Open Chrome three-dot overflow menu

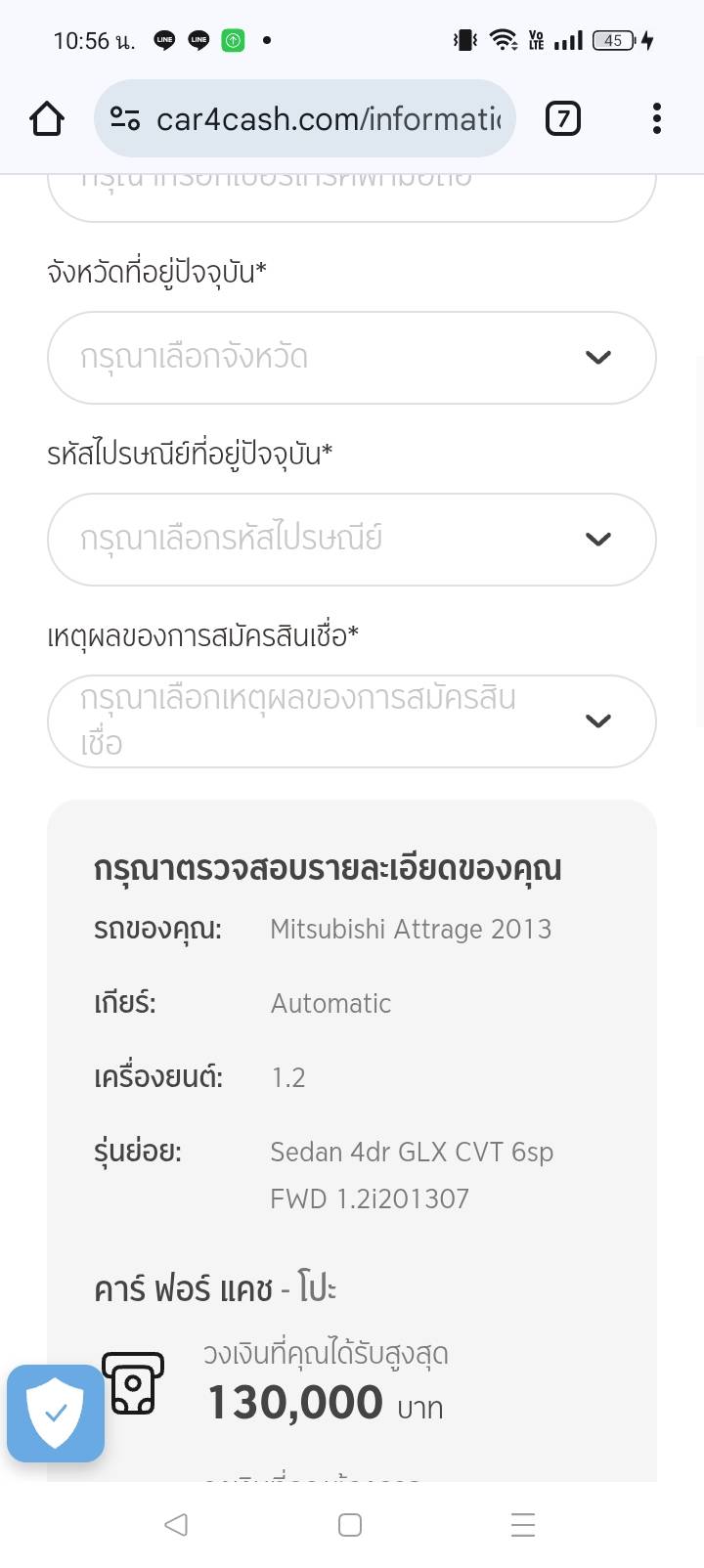pyautogui.click(x=656, y=119)
